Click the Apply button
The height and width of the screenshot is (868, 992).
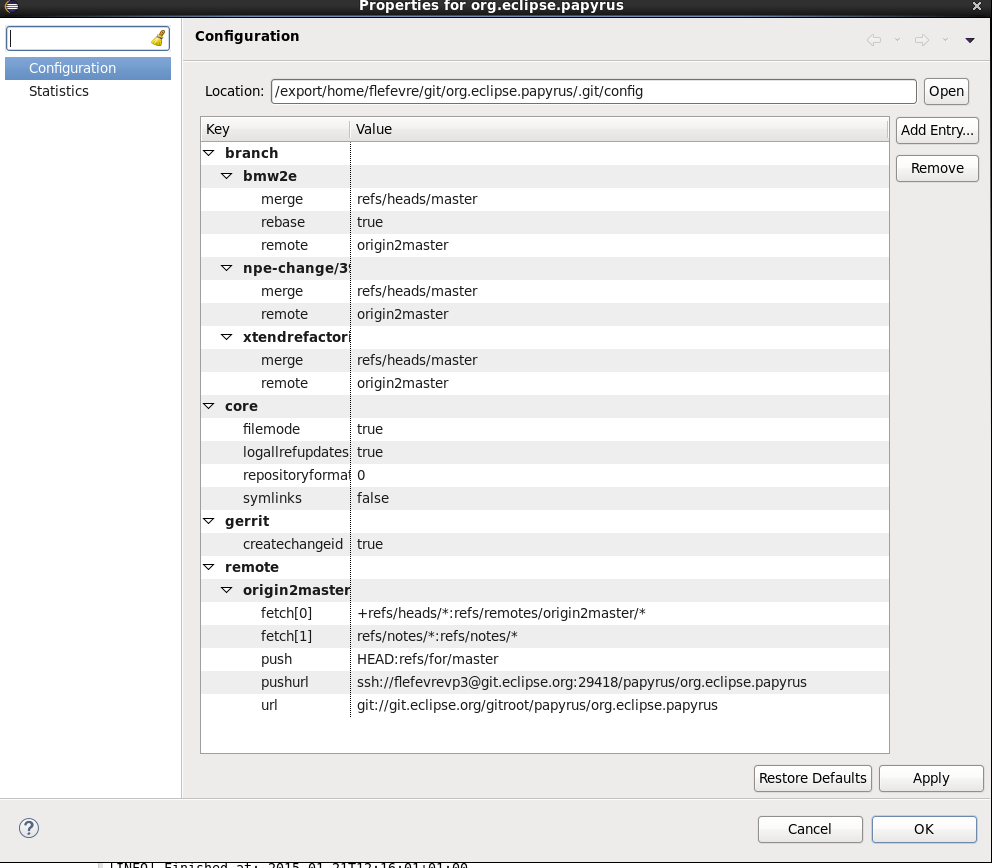931,778
